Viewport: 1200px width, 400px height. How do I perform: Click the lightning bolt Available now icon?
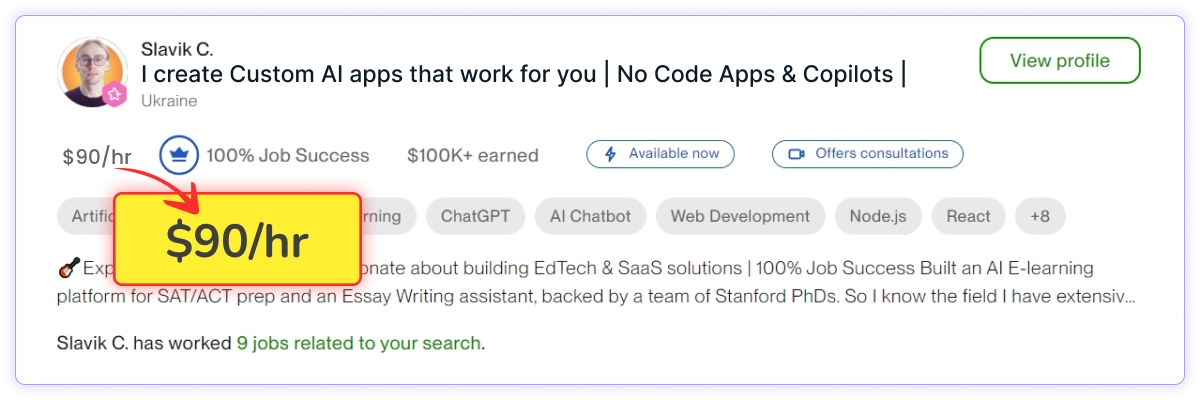pyautogui.click(x=608, y=154)
